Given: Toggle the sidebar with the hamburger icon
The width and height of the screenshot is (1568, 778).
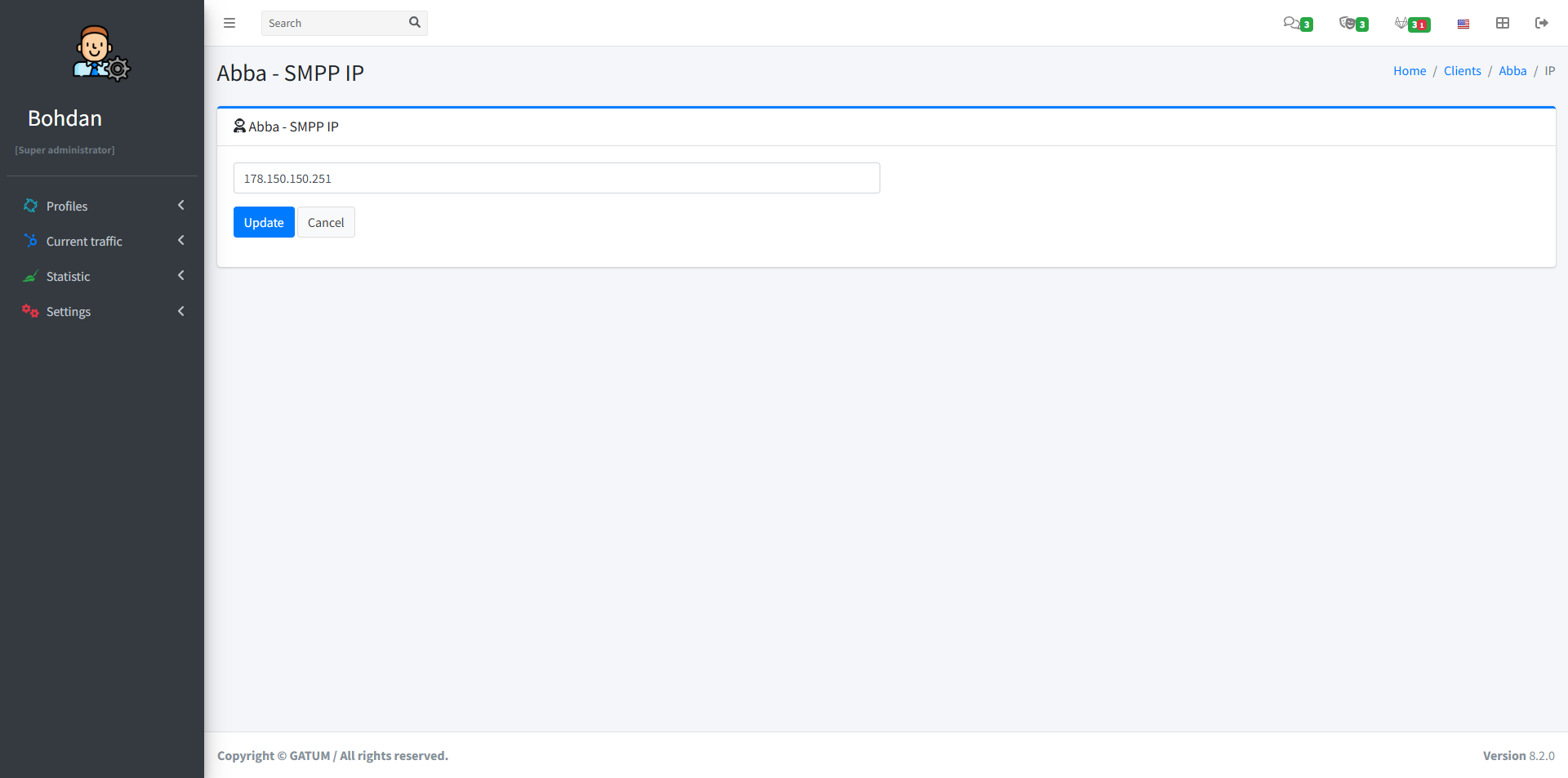Looking at the screenshot, I should click(x=229, y=23).
